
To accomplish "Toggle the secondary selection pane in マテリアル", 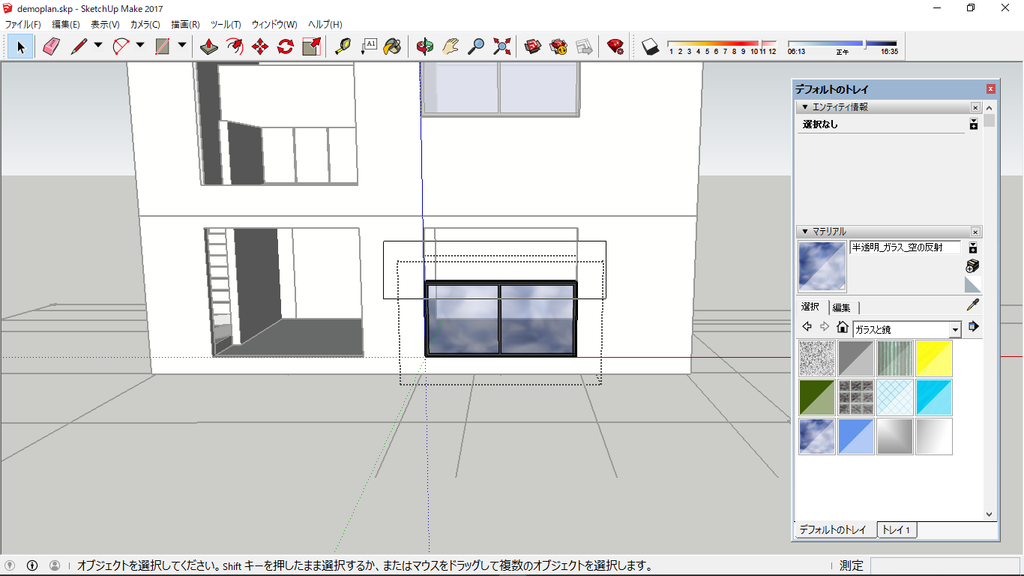I will pos(973,248).
